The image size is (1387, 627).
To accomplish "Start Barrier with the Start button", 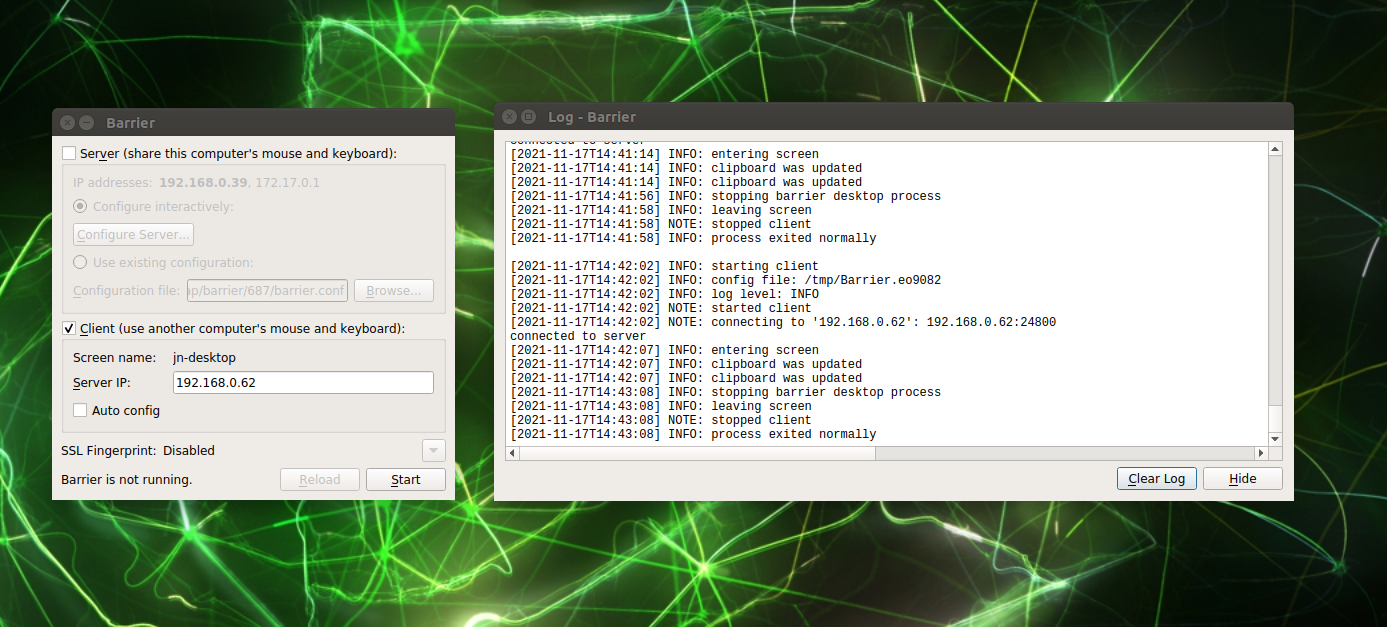I will pos(406,479).
